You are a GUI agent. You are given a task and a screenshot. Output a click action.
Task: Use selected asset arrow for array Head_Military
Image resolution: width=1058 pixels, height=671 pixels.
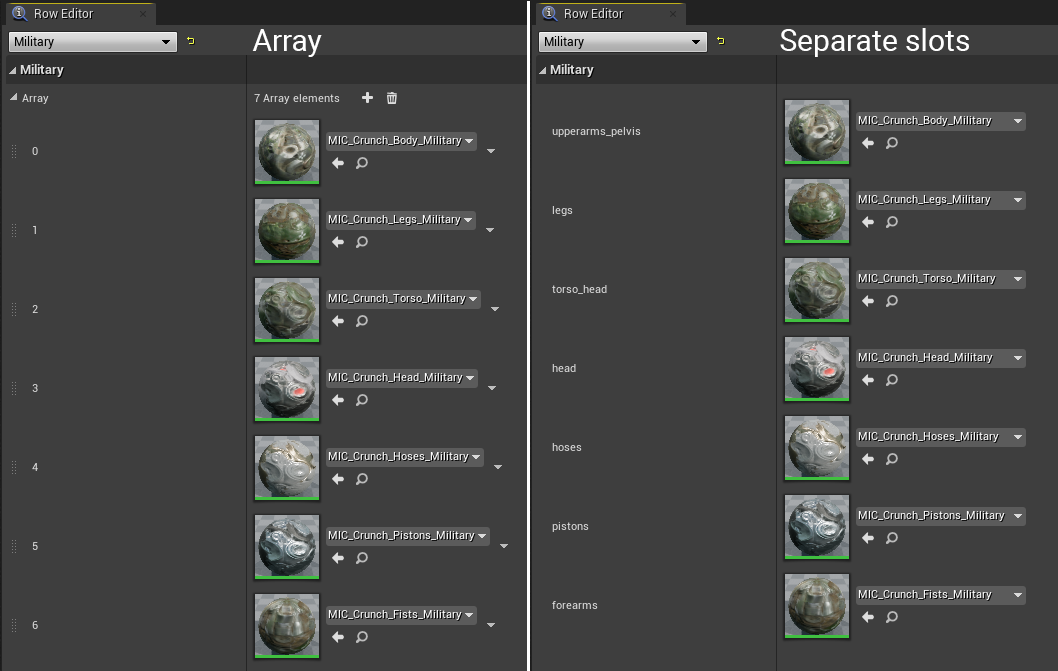(x=338, y=400)
